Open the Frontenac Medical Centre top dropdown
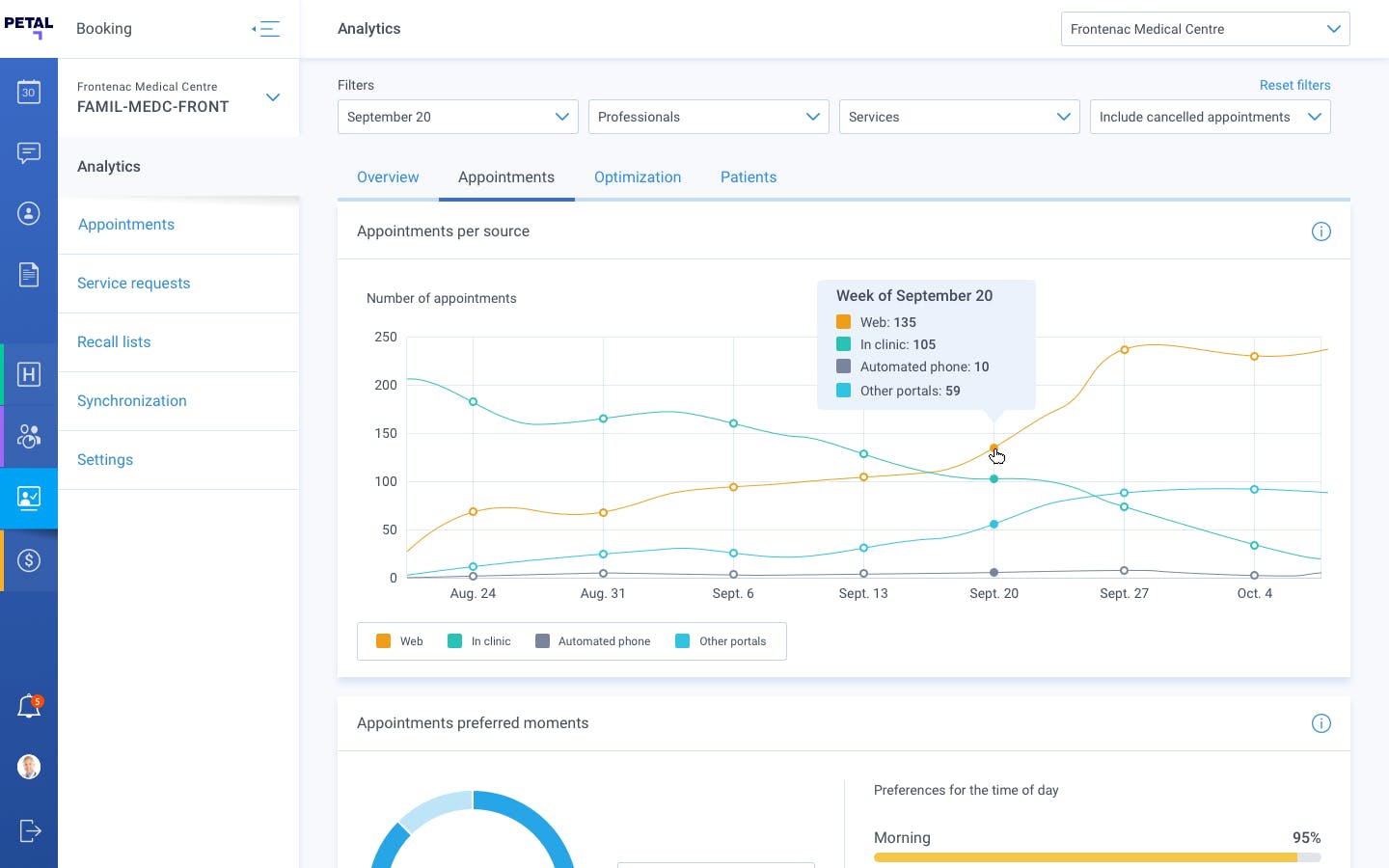 click(x=1205, y=29)
